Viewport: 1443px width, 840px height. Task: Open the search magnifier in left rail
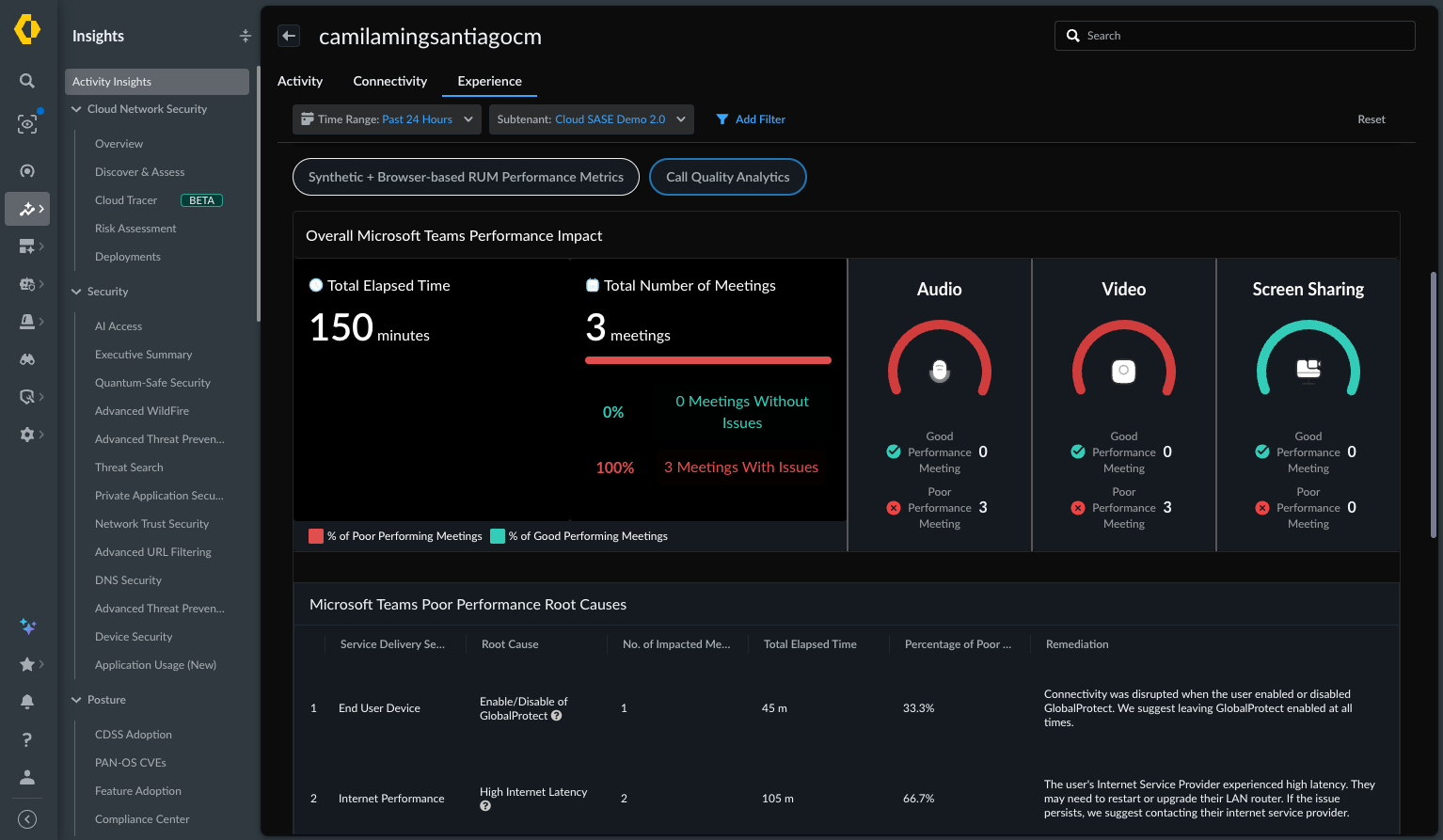[x=27, y=81]
